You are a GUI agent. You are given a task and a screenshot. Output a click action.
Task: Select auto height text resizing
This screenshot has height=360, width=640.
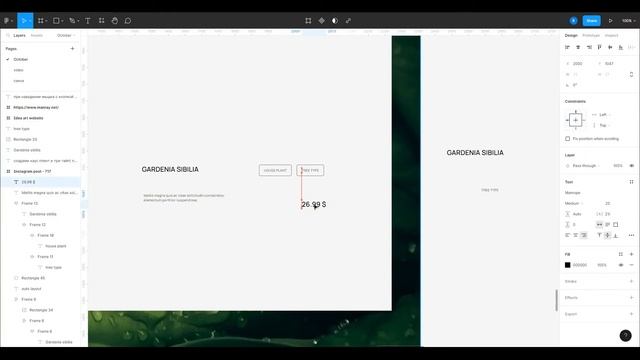pyautogui.click(x=608, y=224)
